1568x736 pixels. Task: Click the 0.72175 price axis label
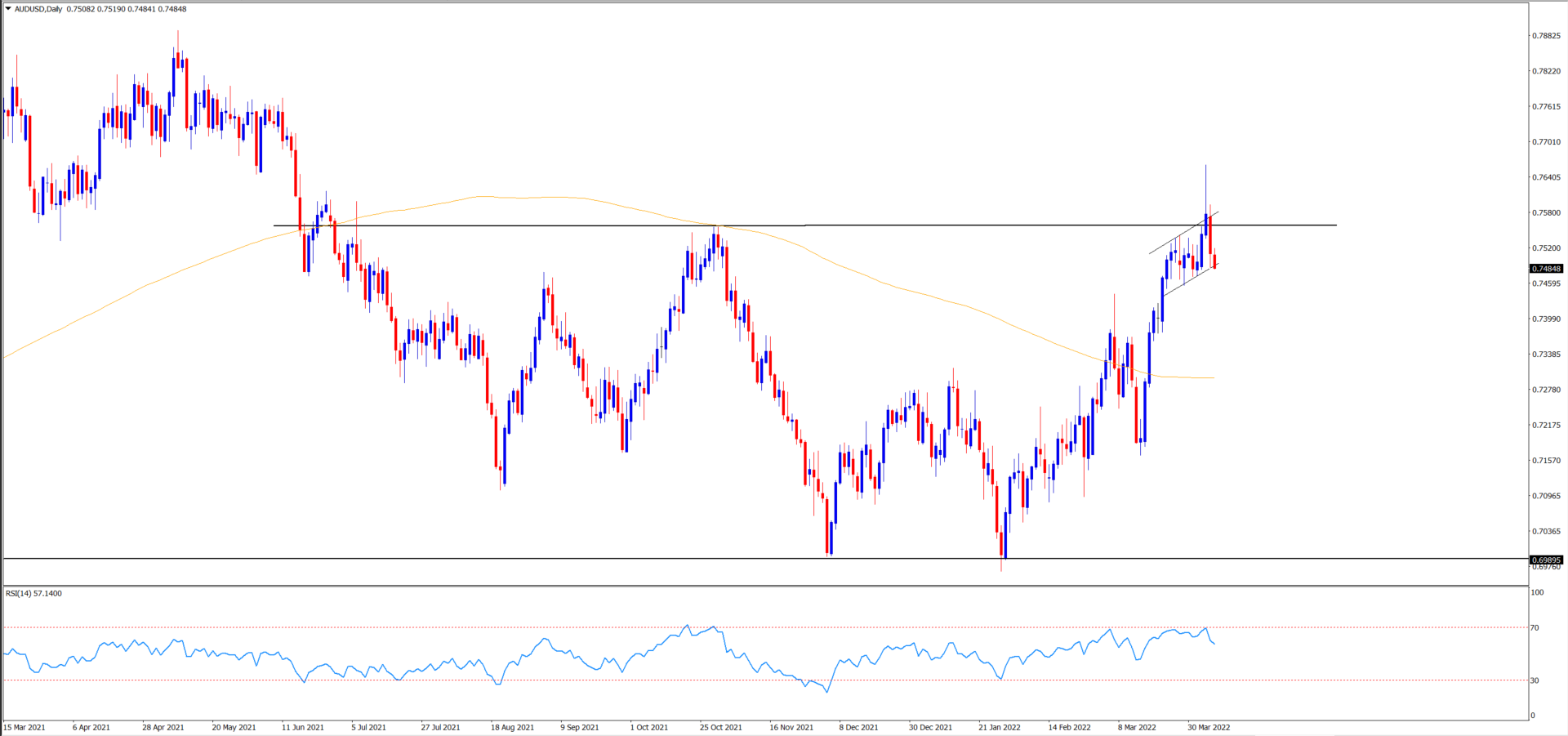(1545, 426)
